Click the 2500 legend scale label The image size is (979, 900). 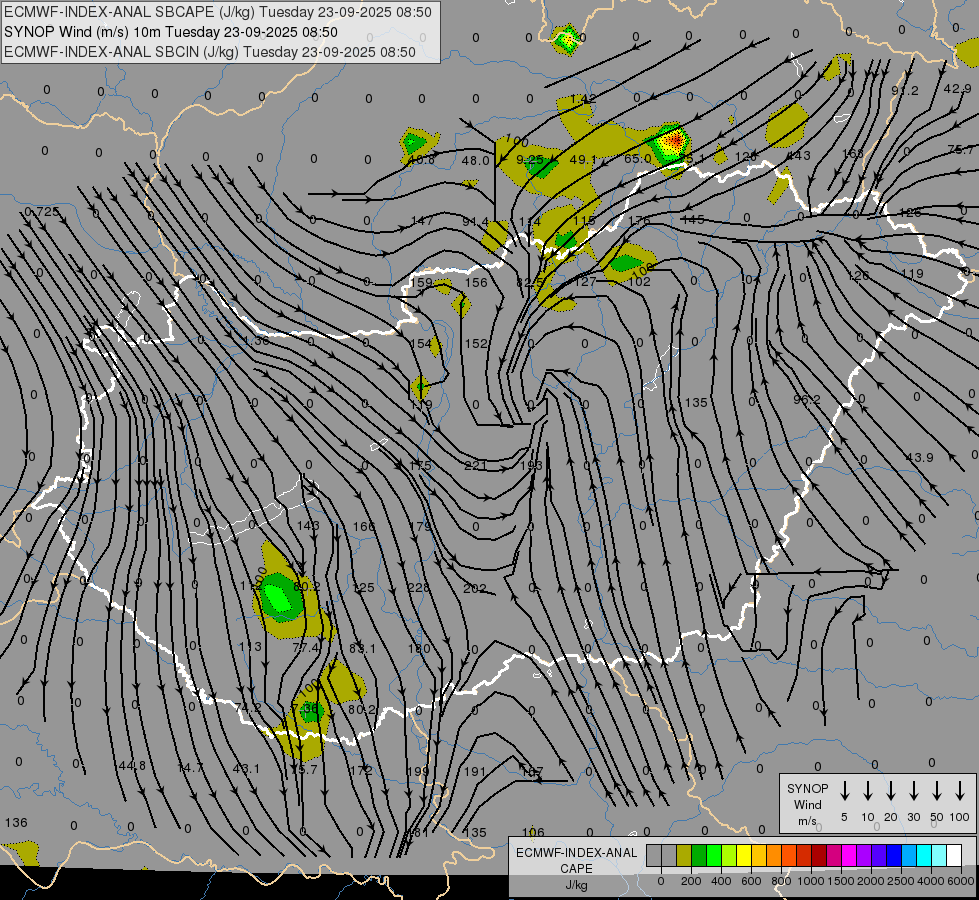(x=900, y=881)
